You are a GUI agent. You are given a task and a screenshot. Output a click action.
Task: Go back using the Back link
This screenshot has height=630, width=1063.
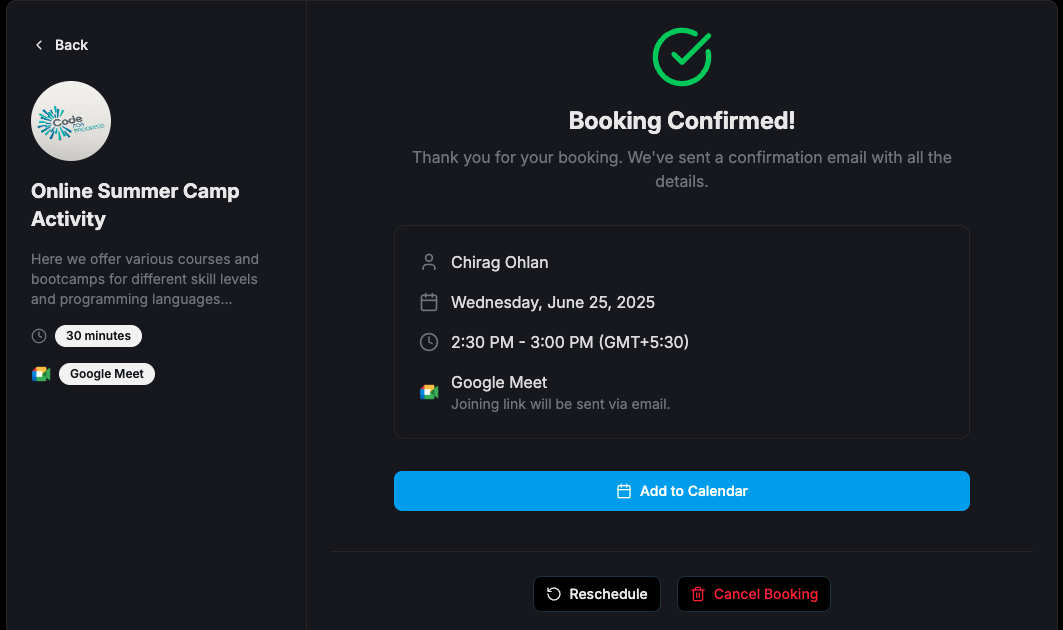tap(71, 45)
